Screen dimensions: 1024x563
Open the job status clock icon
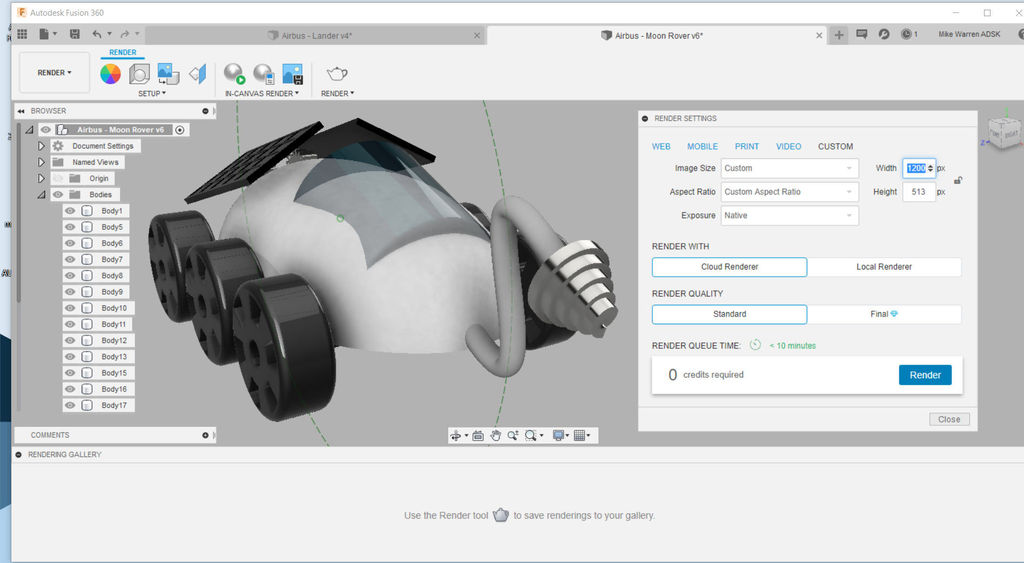pyautogui.click(x=906, y=34)
